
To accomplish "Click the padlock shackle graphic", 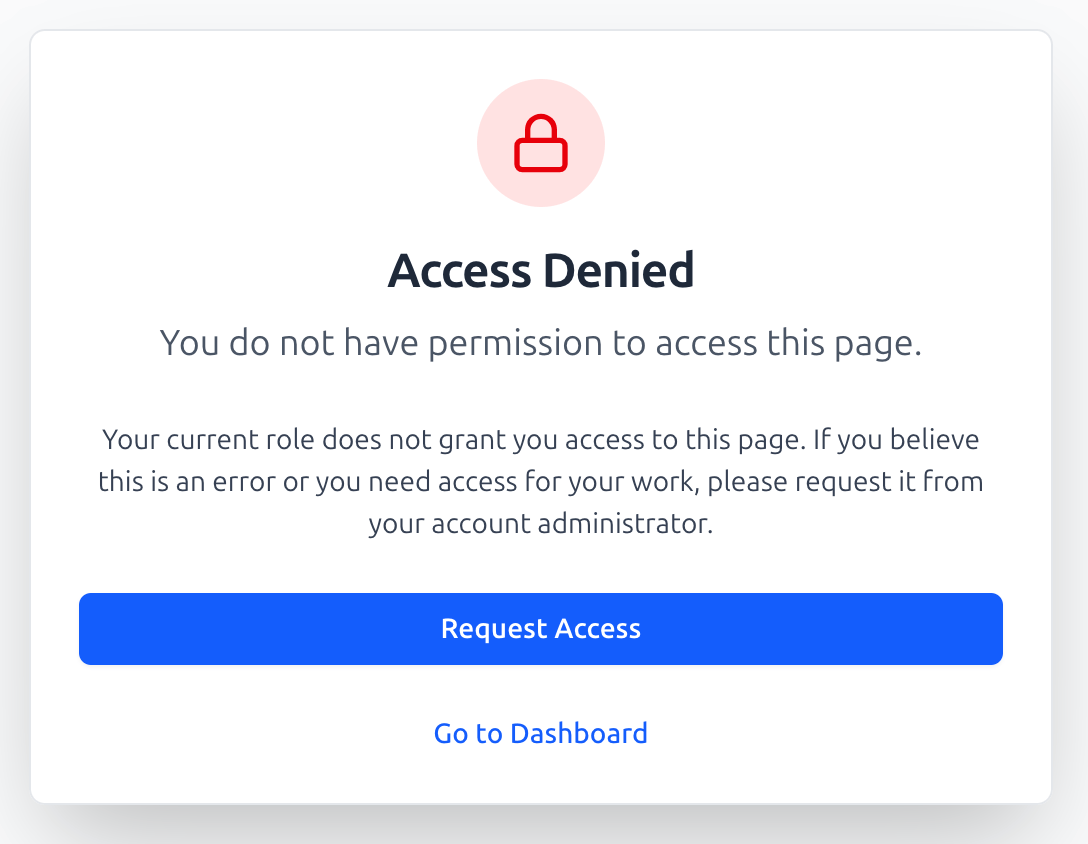I will (541, 127).
